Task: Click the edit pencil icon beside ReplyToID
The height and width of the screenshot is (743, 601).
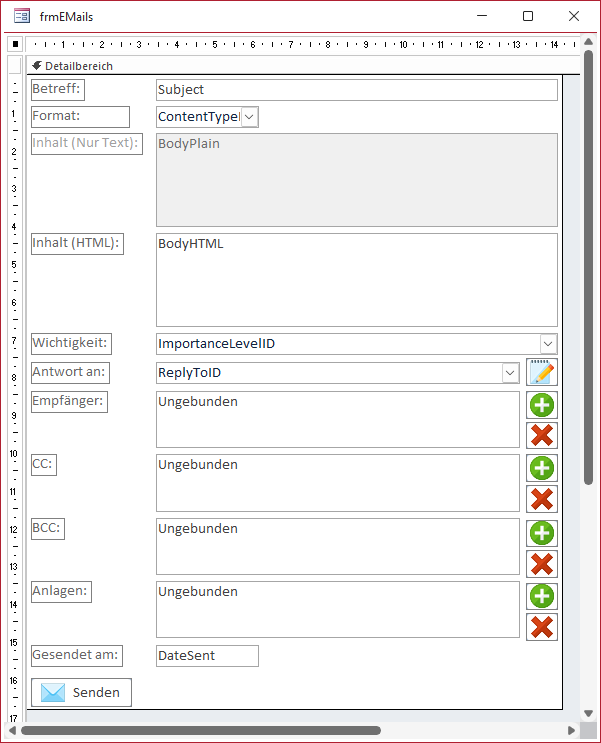Action: (542, 373)
